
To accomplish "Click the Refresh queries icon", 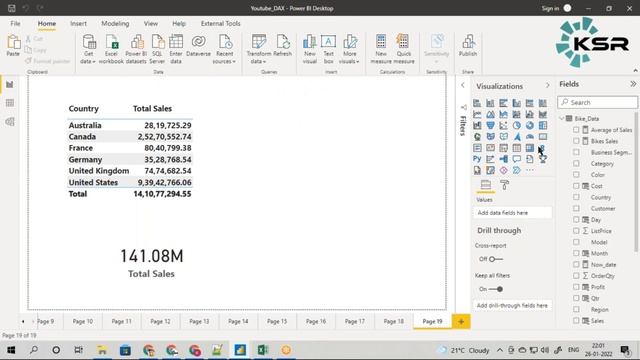I will point(282,42).
